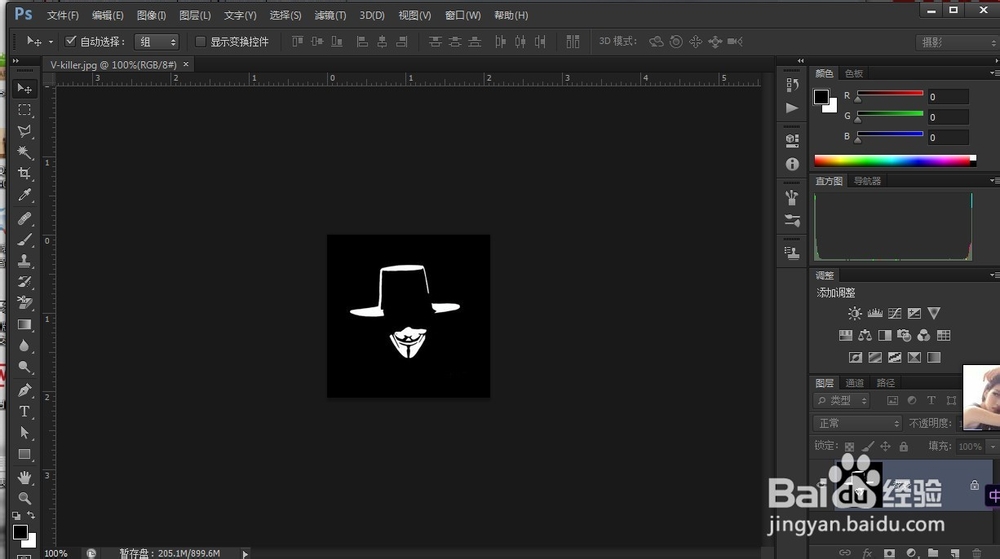Select the History Brush tool

[24, 282]
